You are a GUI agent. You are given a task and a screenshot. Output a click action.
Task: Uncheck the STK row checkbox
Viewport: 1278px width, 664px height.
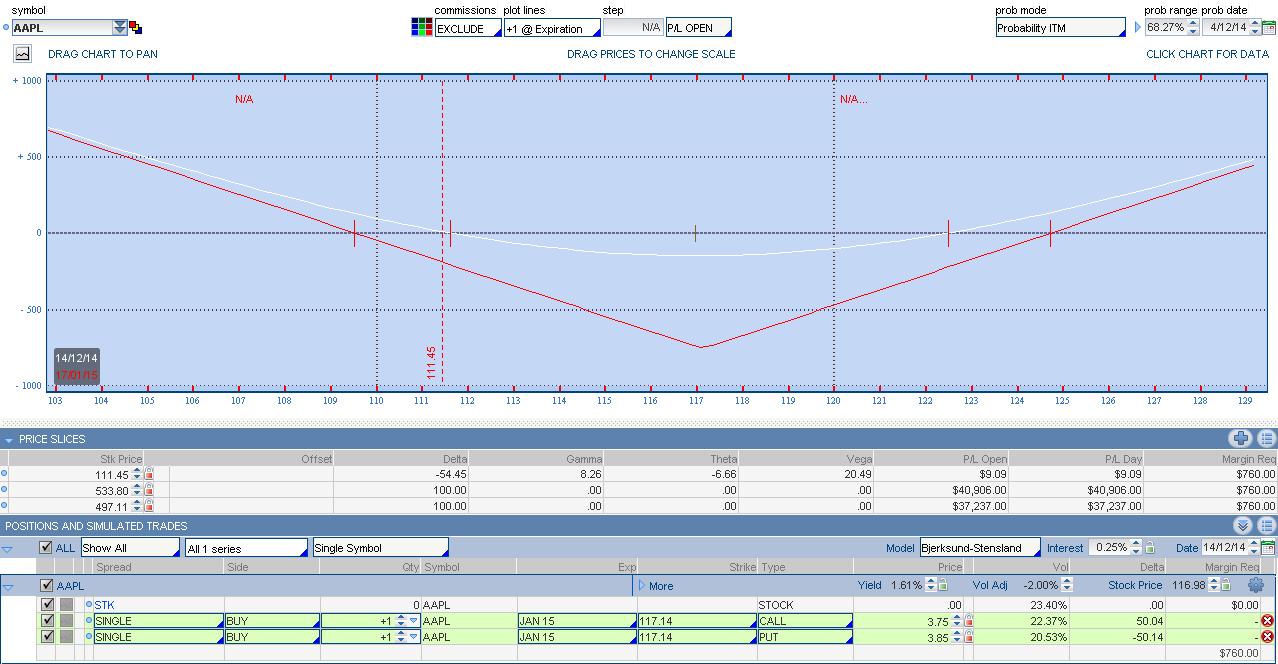(48, 605)
